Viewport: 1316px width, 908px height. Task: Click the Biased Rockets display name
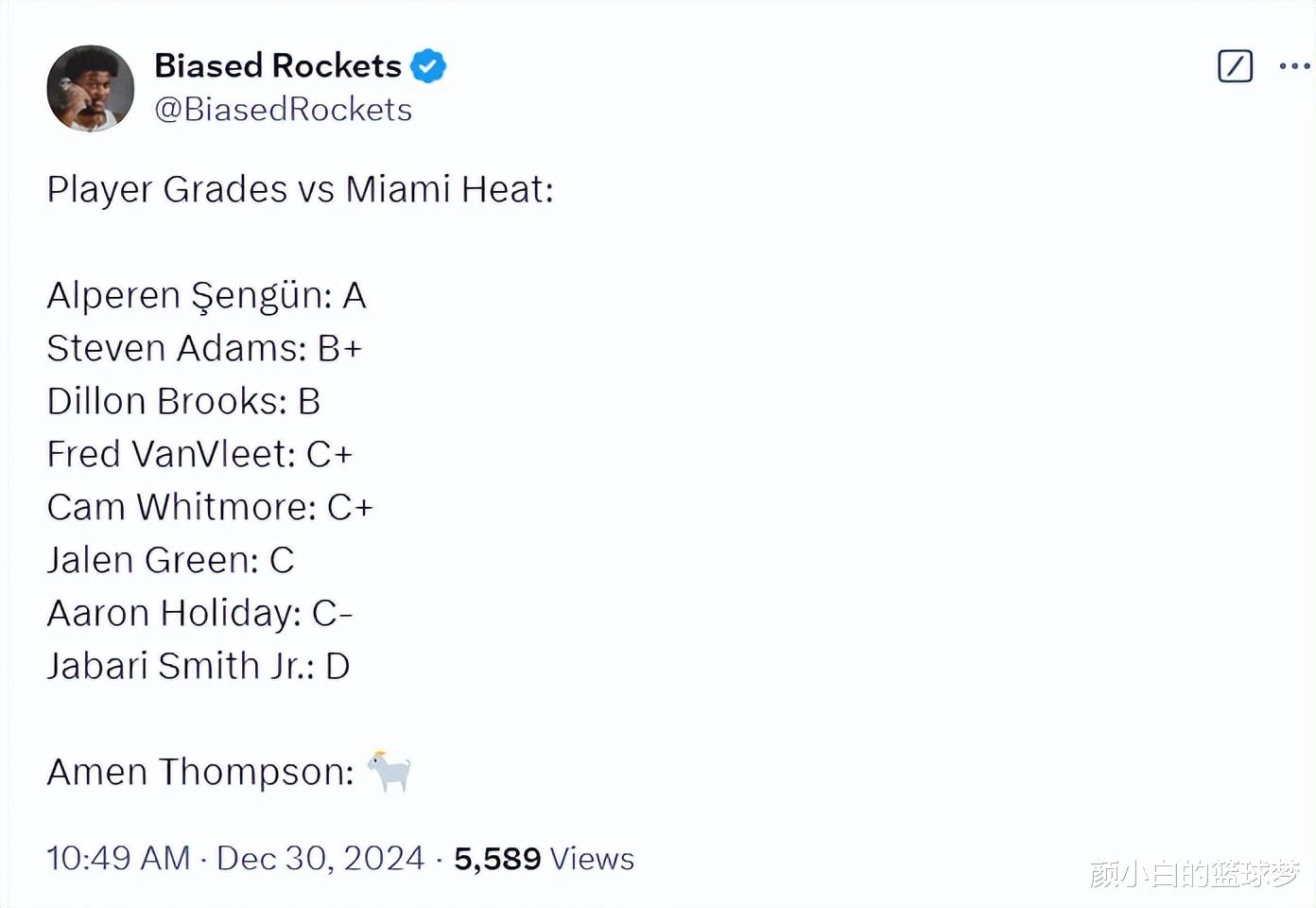coord(278,66)
